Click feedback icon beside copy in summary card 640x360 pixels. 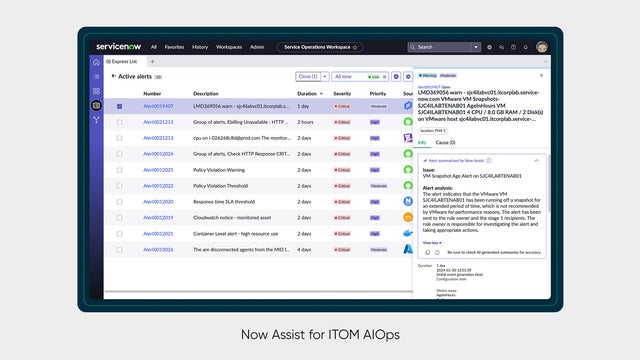(437, 252)
